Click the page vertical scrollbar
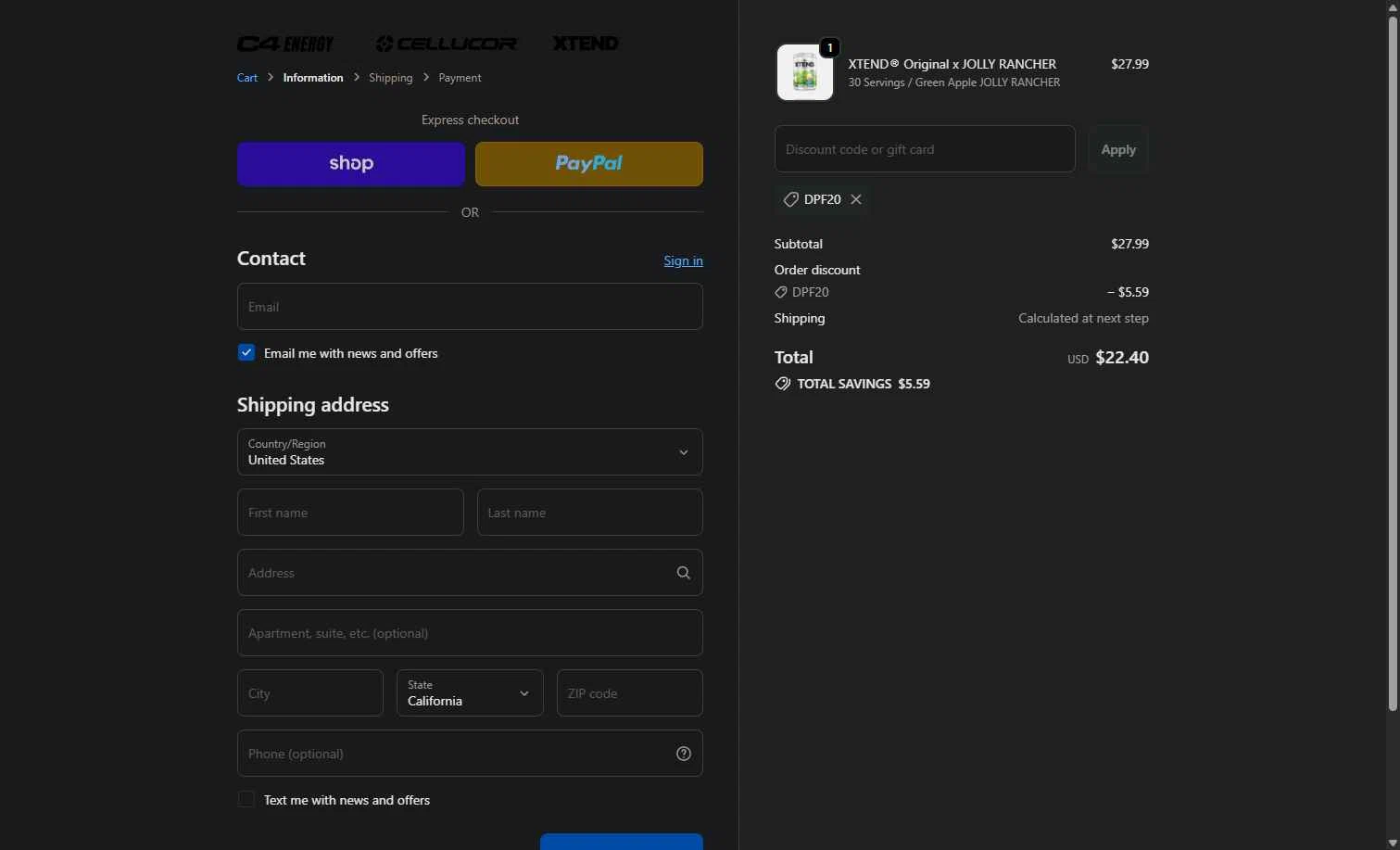The height and width of the screenshot is (850, 1400). pos(1393,364)
